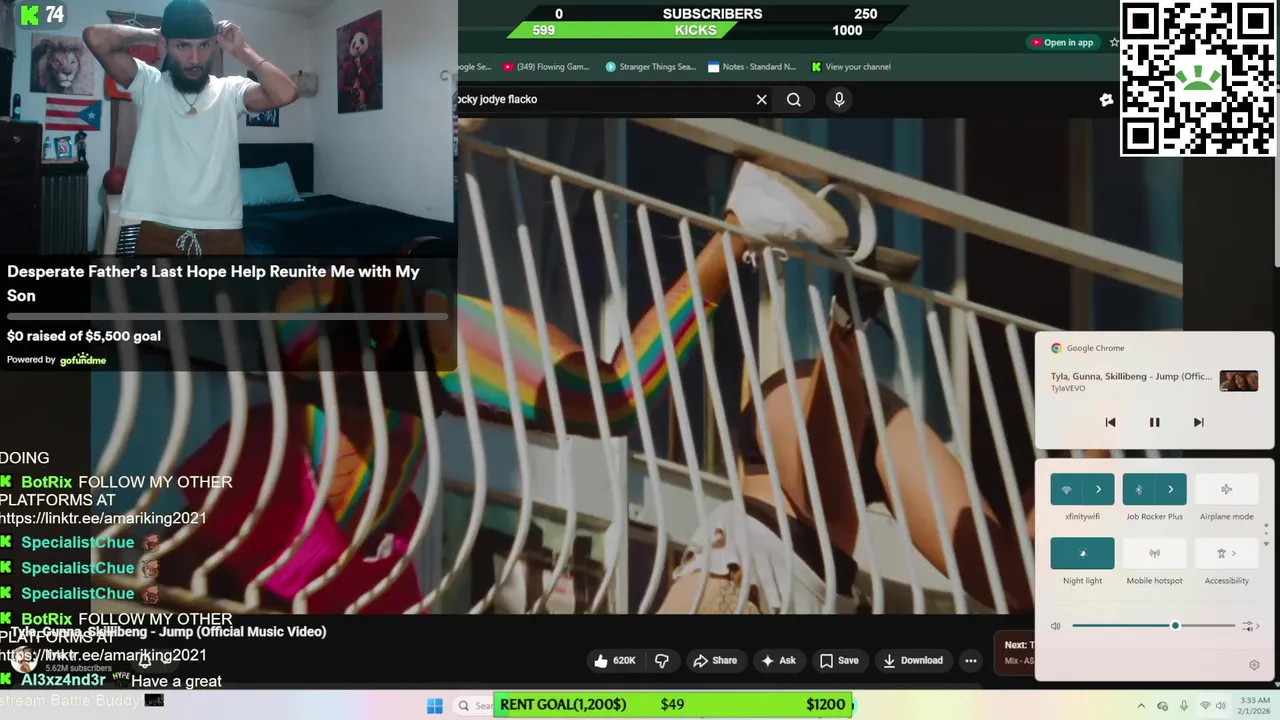Download the video
The image size is (1280, 720).
913,660
